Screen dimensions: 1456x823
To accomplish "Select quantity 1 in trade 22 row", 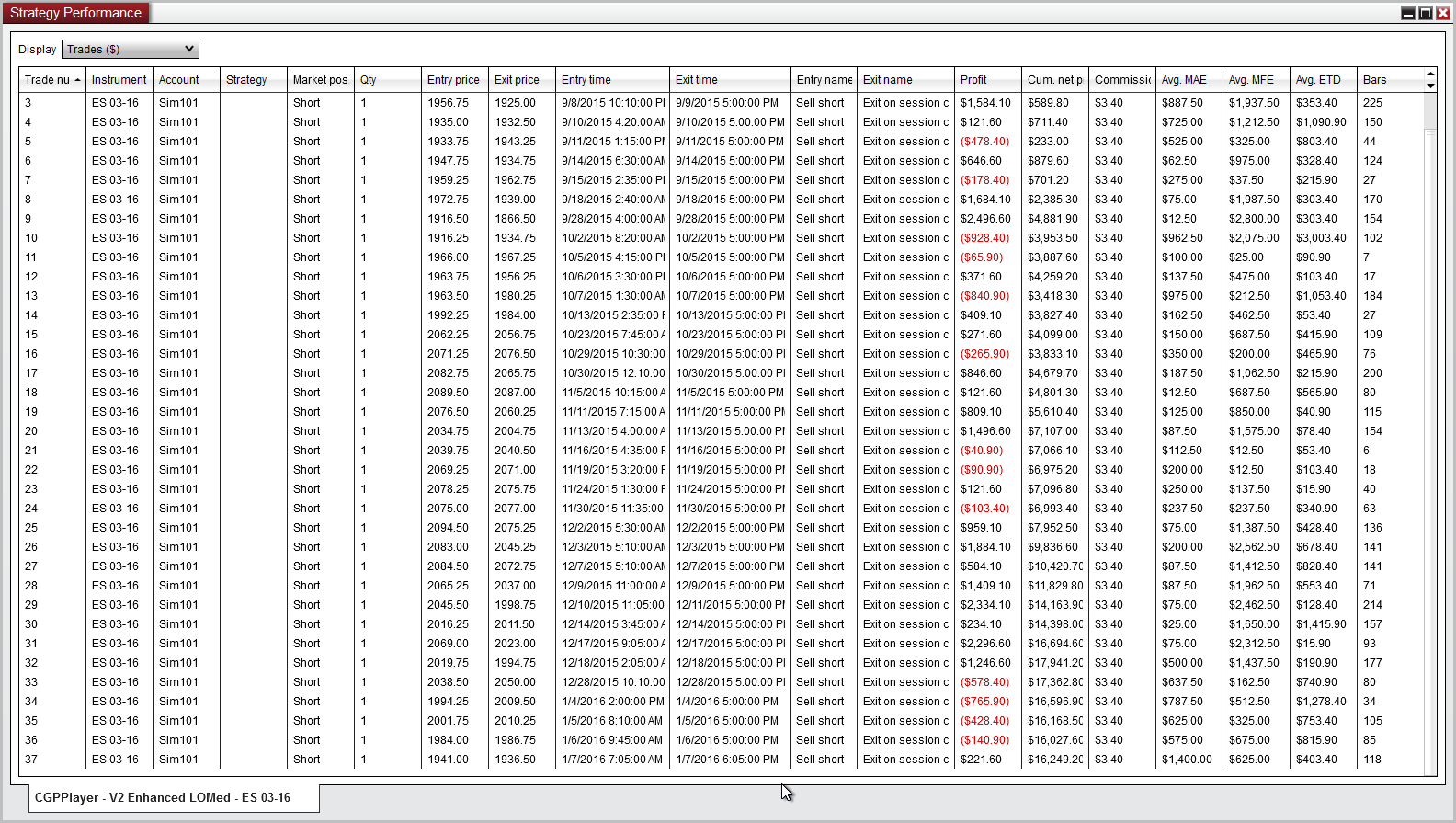I will point(363,470).
